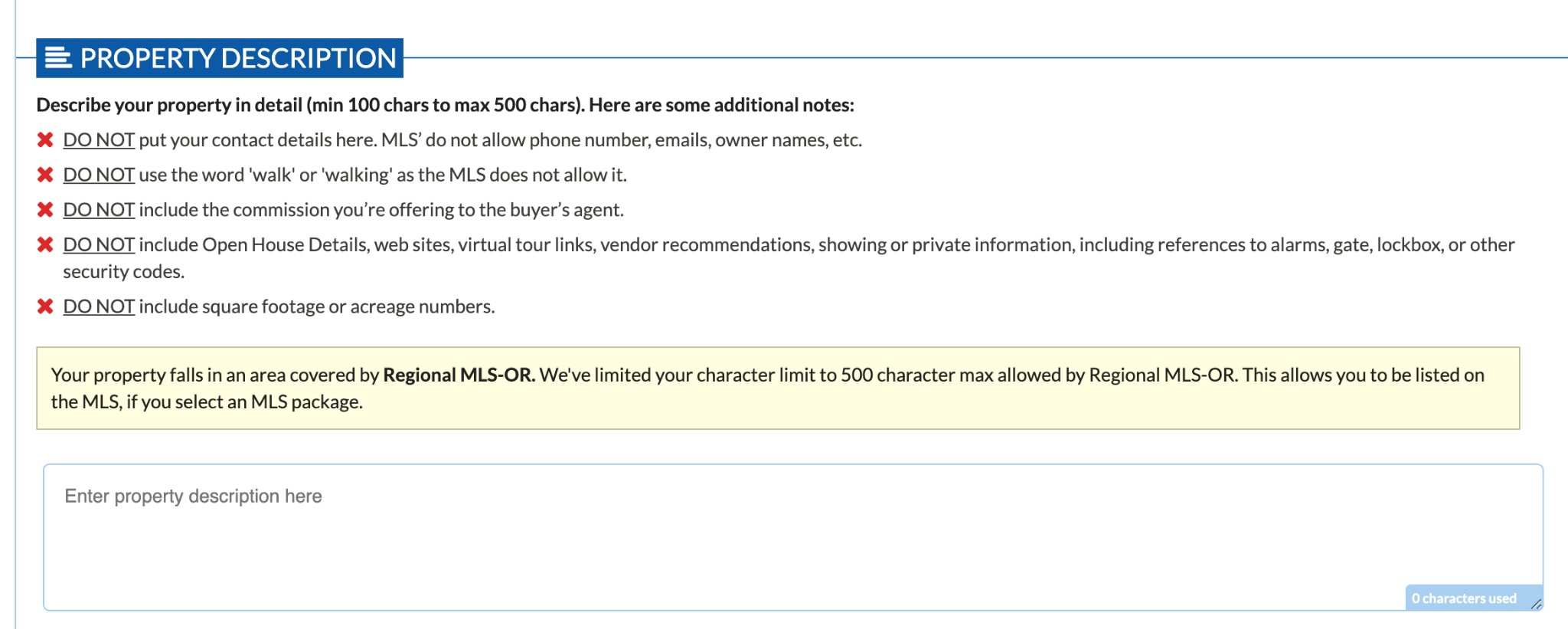
Task: Click the underlined DO NOT in the contact details rule
Action: 98,139
